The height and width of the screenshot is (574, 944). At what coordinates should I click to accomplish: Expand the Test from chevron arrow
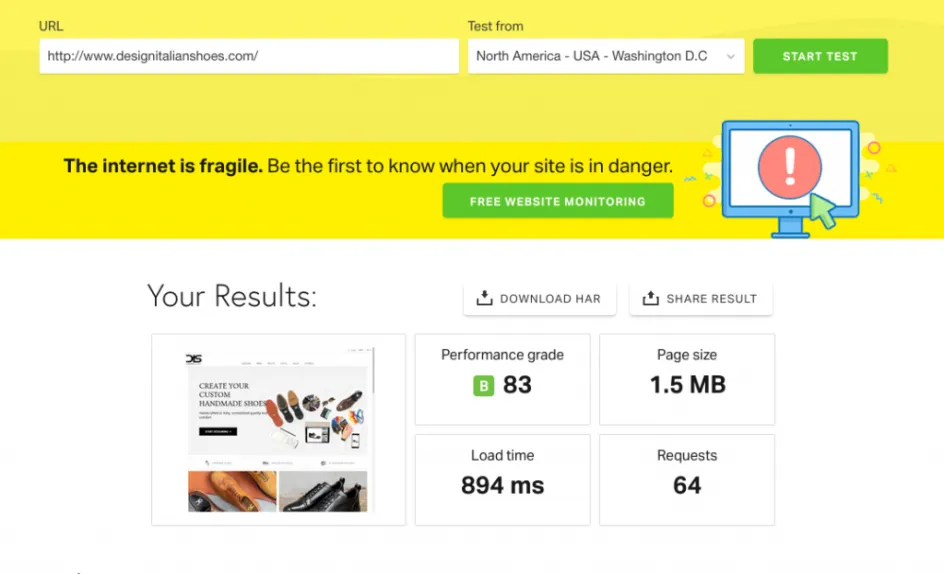click(x=730, y=57)
